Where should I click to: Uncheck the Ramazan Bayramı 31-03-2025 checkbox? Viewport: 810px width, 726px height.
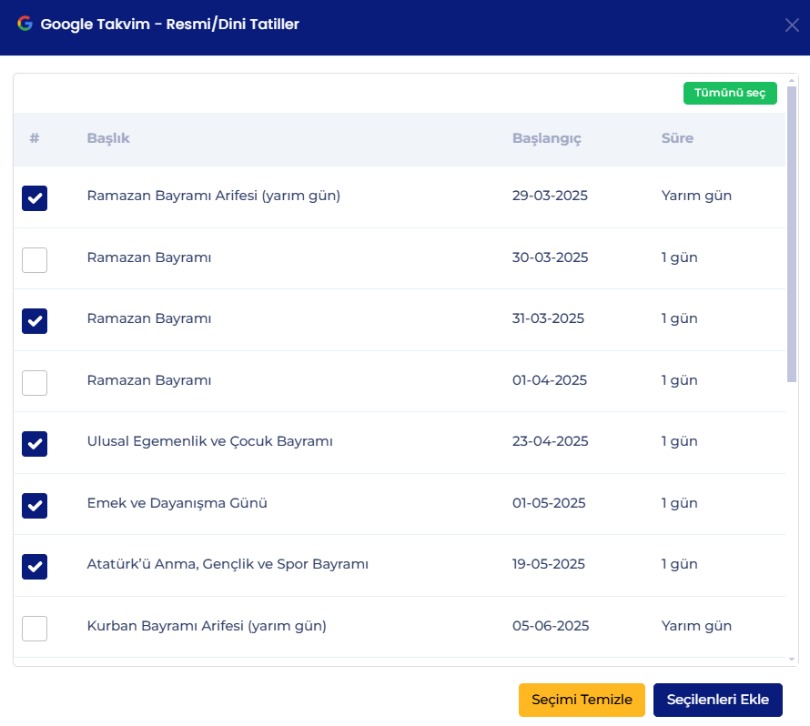35,321
